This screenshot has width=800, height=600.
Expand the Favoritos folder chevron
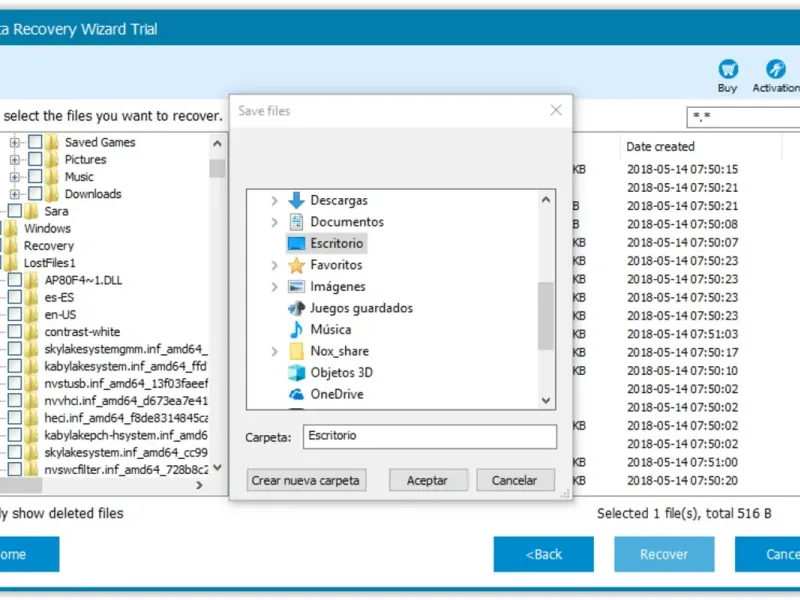coord(274,265)
